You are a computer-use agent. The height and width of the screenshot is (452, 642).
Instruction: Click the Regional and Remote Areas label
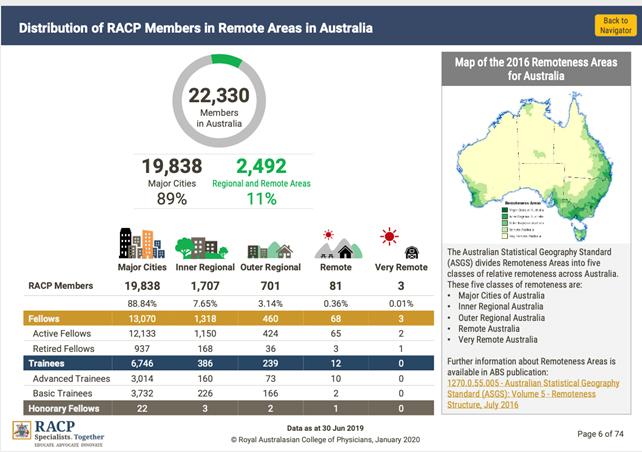(x=261, y=183)
